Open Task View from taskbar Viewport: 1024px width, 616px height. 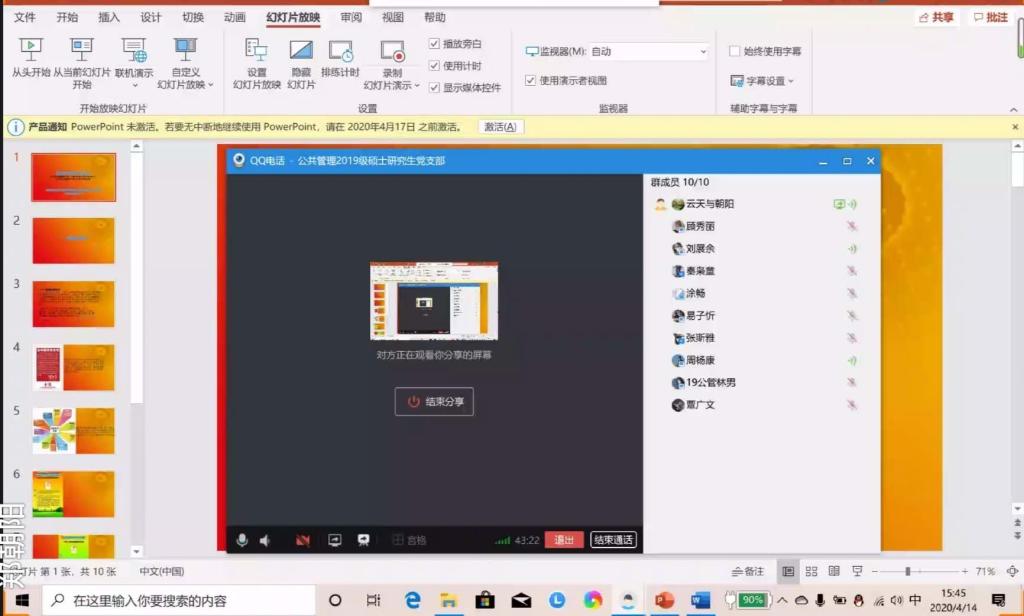pos(374,600)
